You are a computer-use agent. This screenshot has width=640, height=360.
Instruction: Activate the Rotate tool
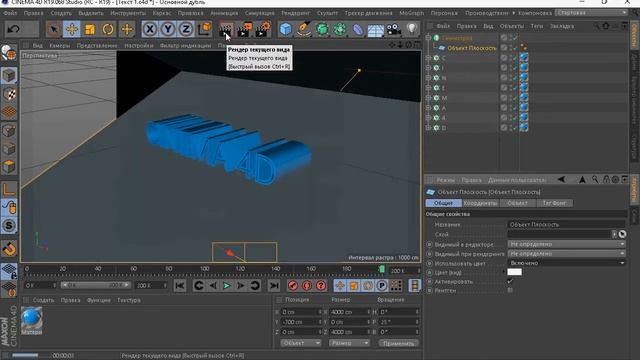point(108,29)
